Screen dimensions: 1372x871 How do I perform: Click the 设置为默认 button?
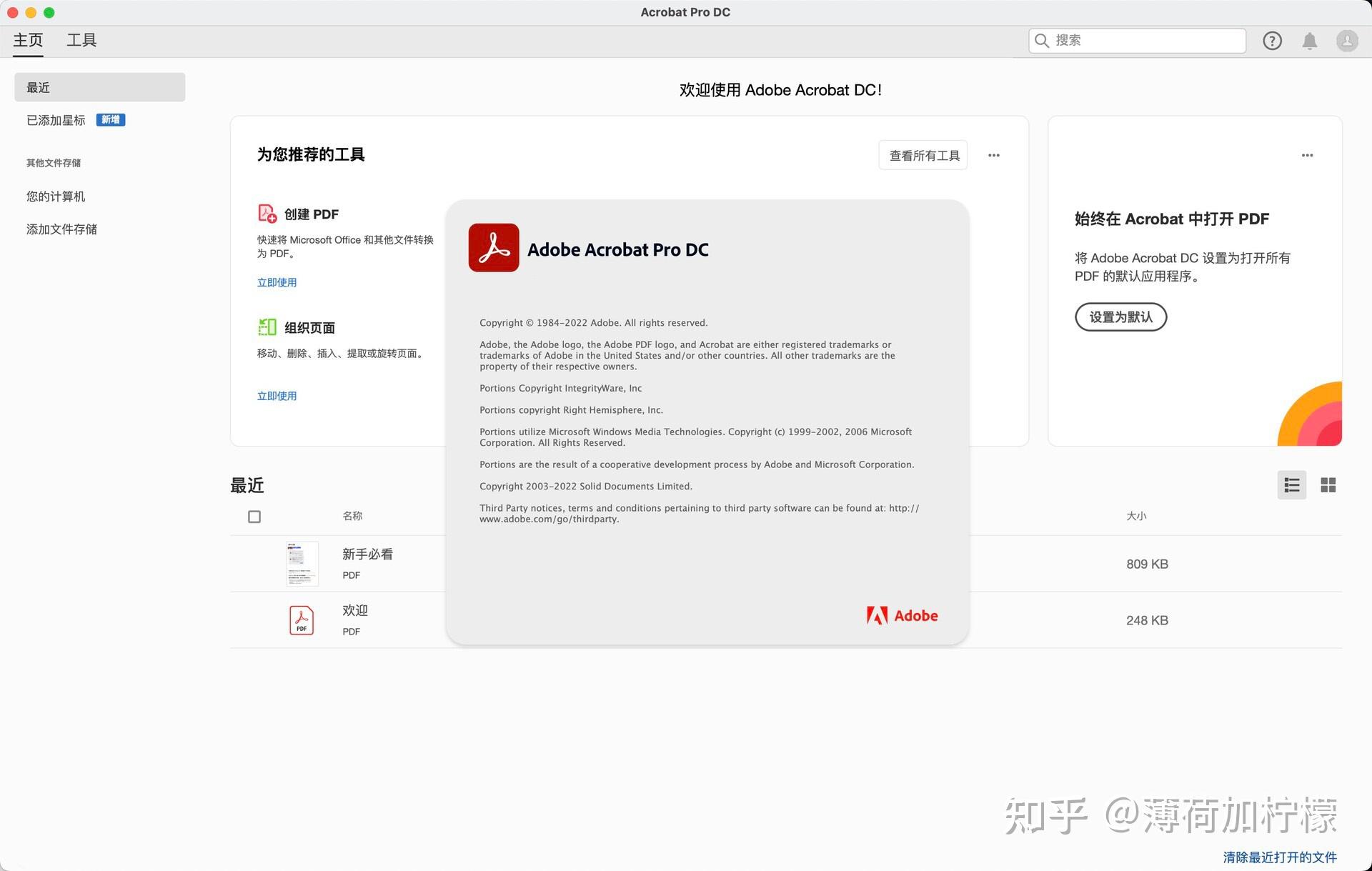click(1120, 317)
